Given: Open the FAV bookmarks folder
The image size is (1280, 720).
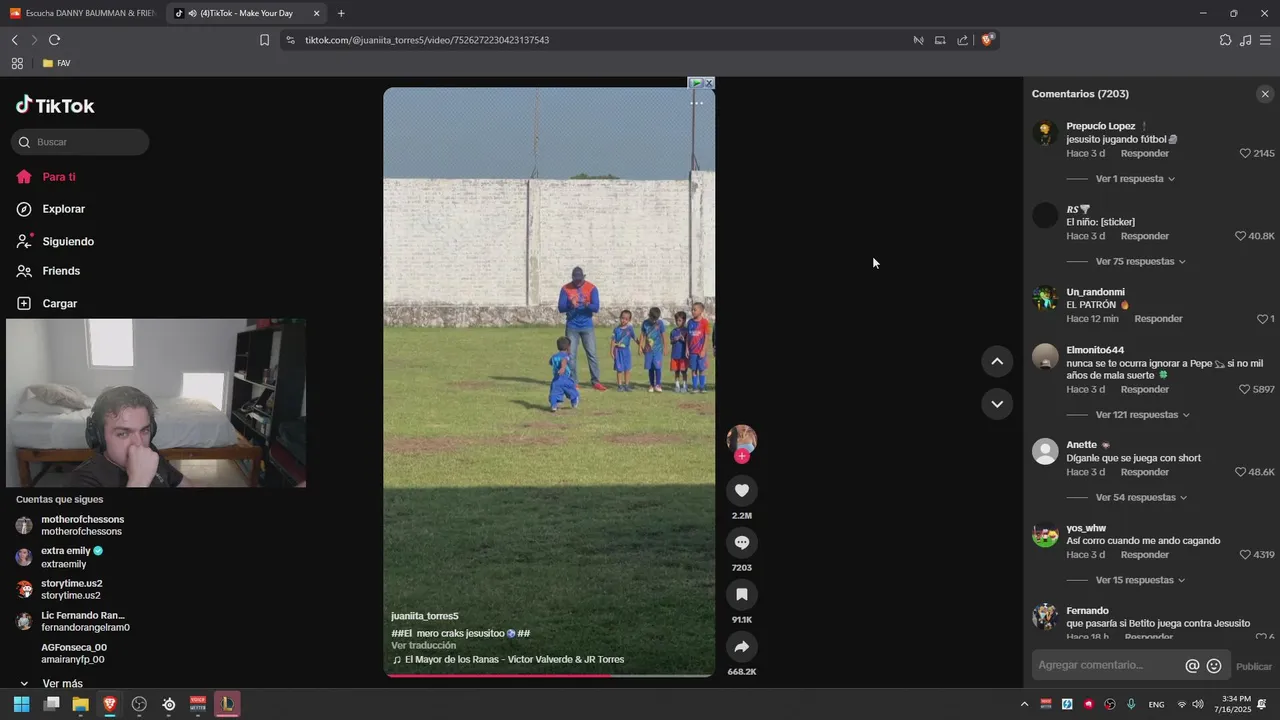Looking at the screenshot, I should pos(56,63).
